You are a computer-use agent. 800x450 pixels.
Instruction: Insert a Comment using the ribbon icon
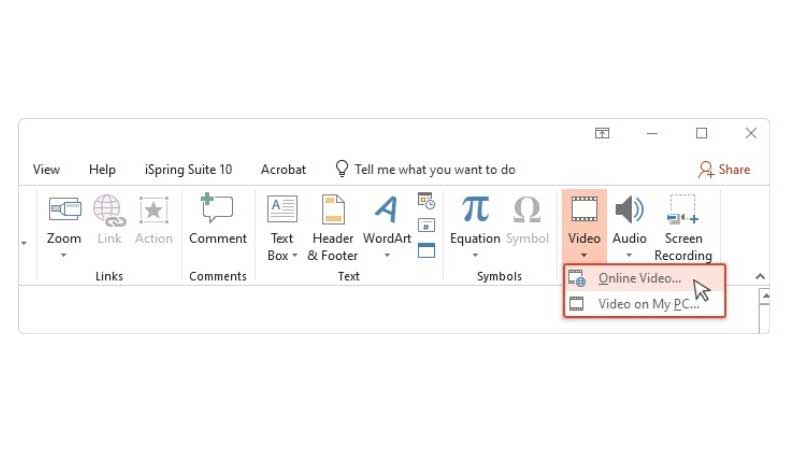pyautogui.click(x=217, y=208)
